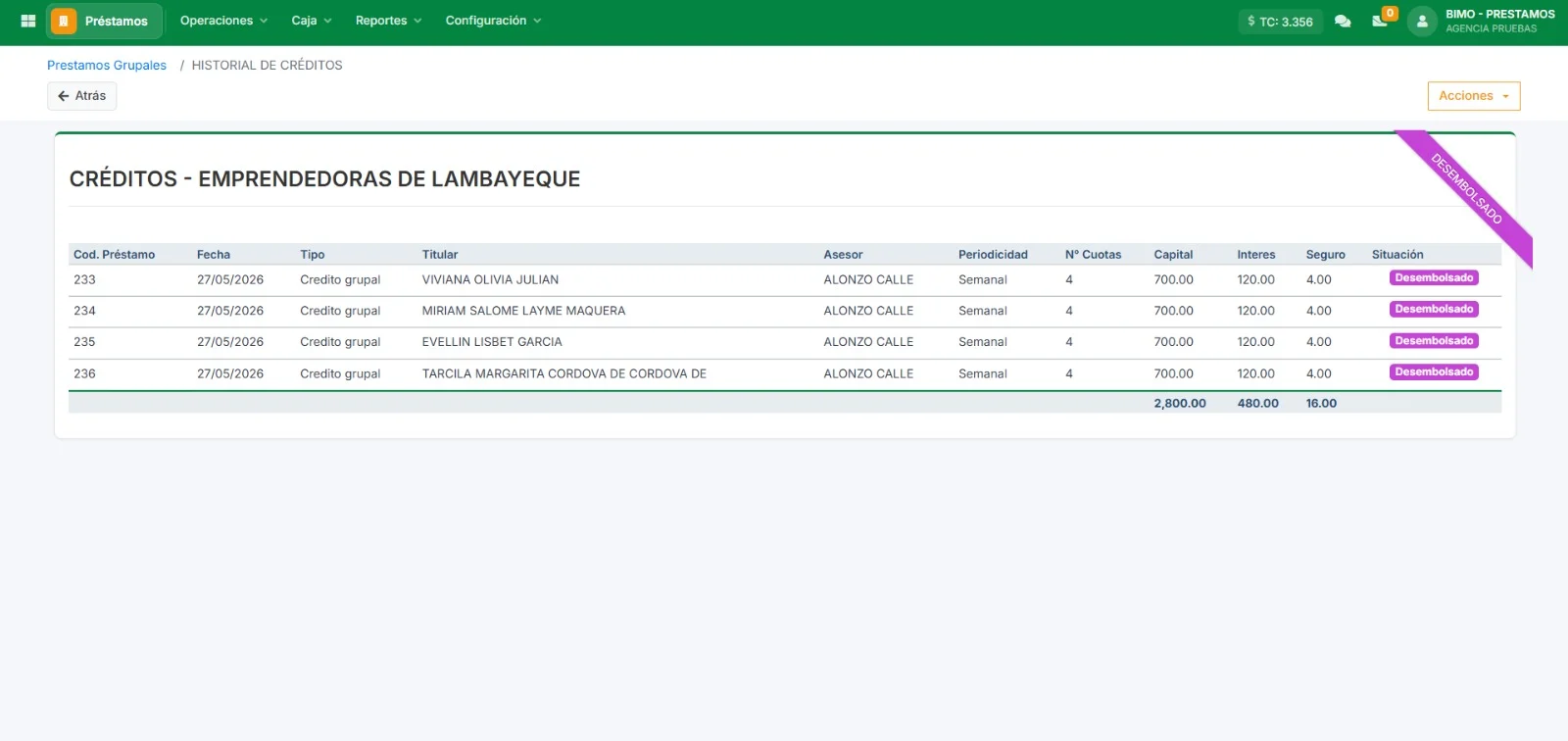Screen dimensions: 1568x741
Task: Select loan code 236
Action: (x=84, y=373)
